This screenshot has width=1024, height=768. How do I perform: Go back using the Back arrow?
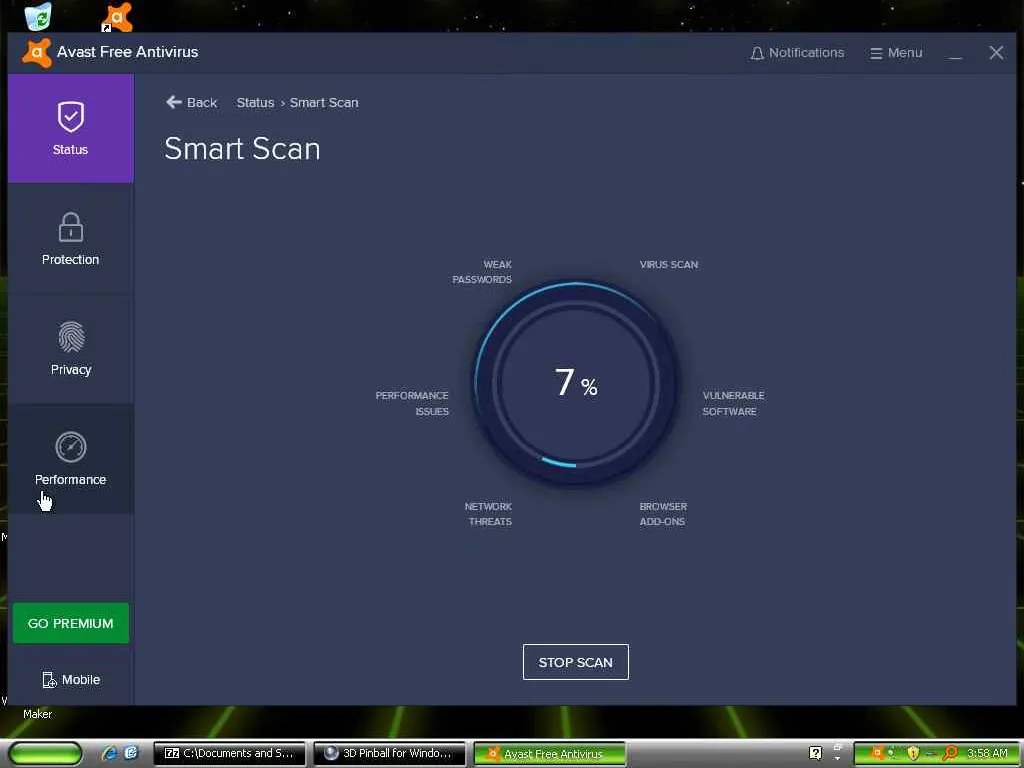pos(191,103)
